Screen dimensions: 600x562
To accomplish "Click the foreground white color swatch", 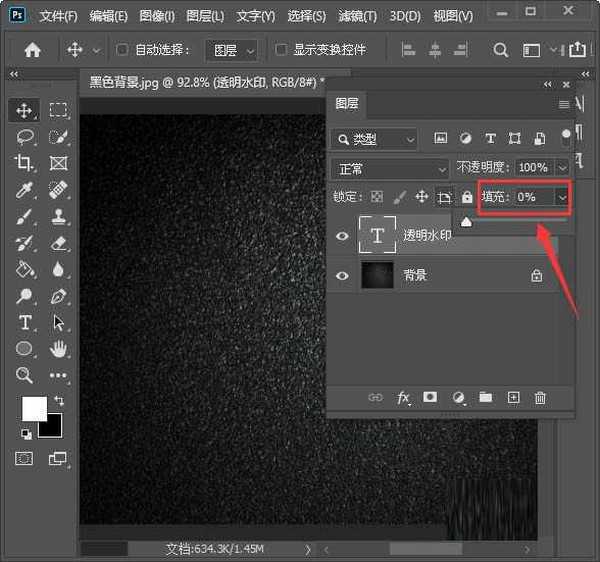I will 32,407.
